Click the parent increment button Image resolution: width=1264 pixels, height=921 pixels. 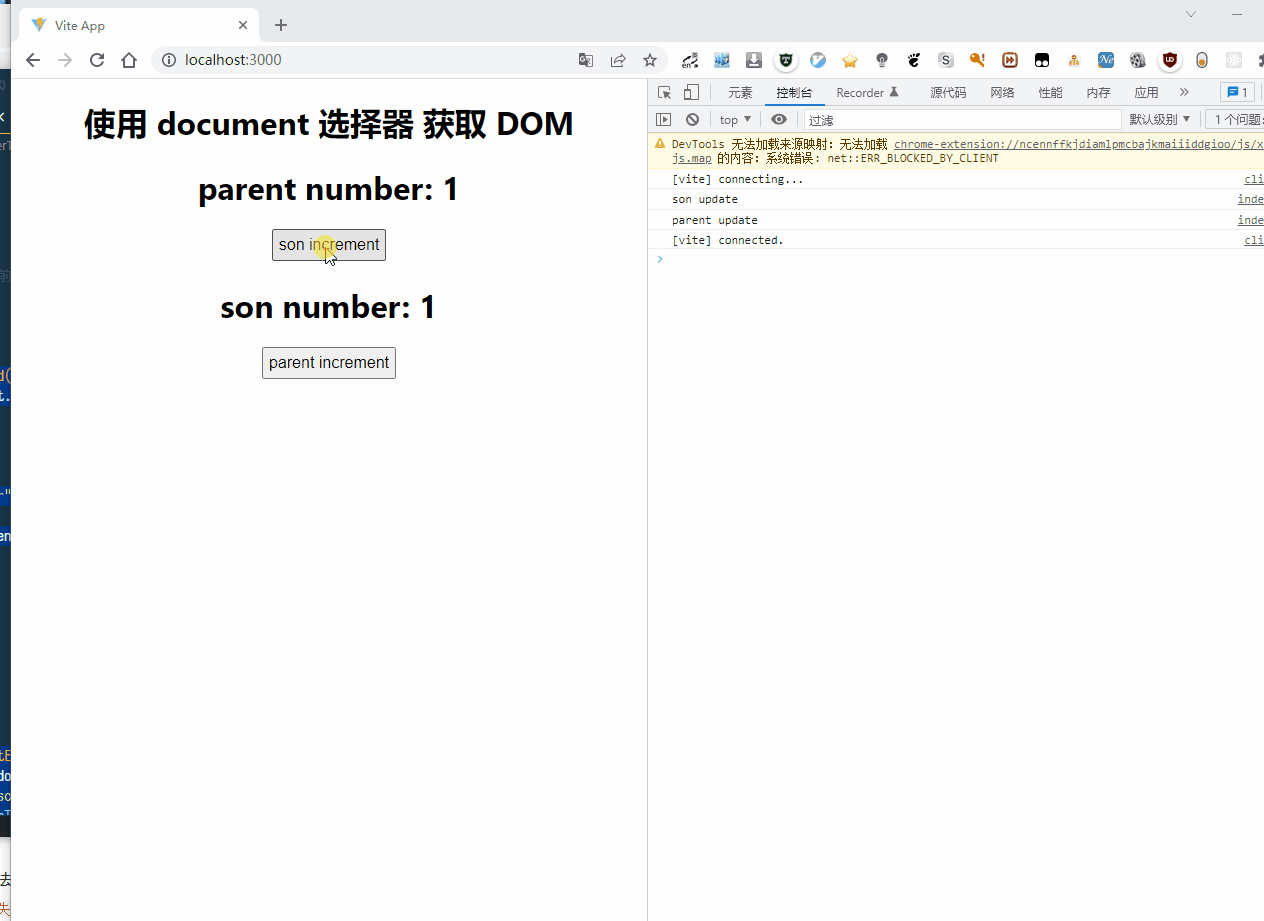click(329, 363)
